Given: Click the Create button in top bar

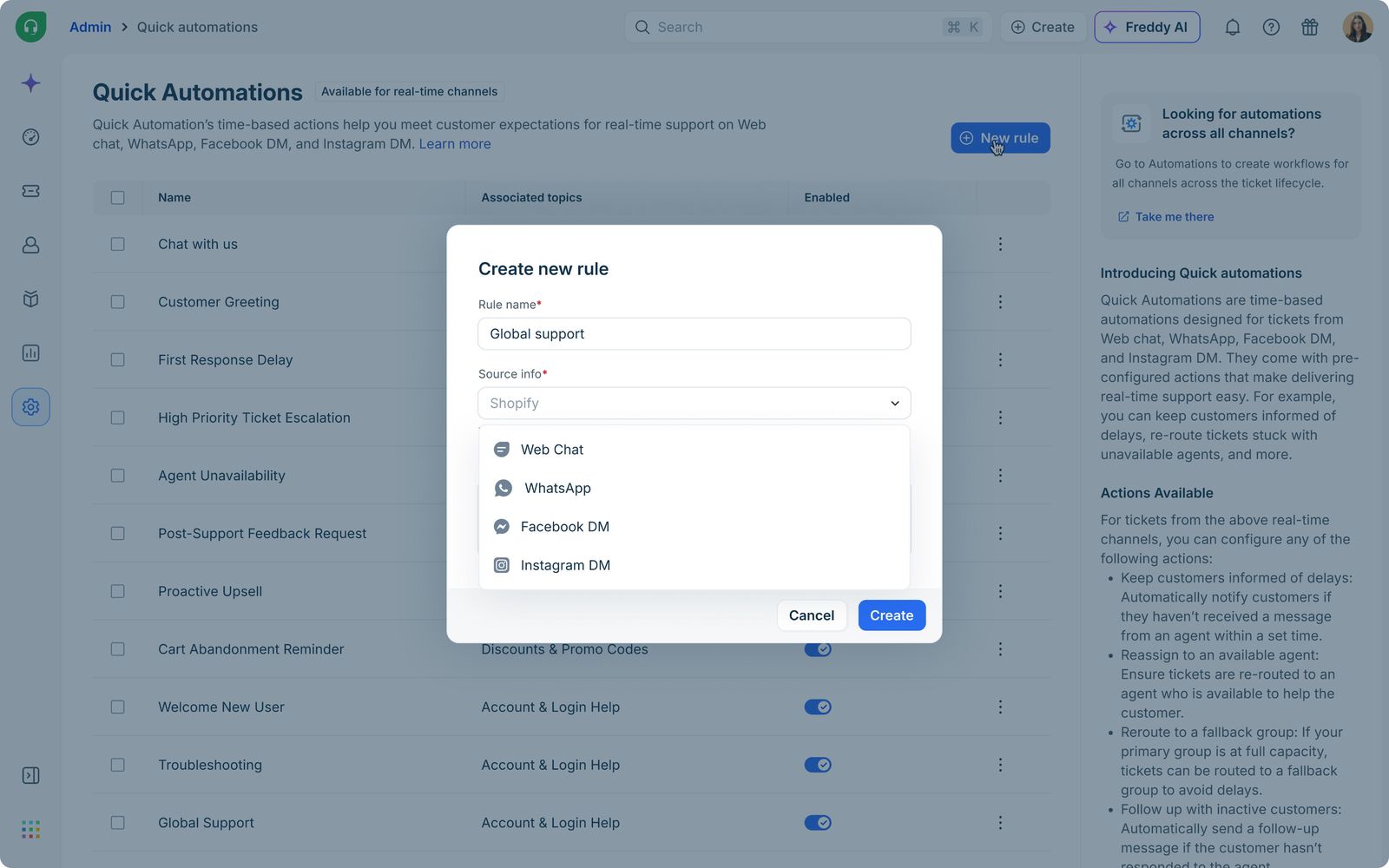Looking at the screenshot, I should (1043, 27).
